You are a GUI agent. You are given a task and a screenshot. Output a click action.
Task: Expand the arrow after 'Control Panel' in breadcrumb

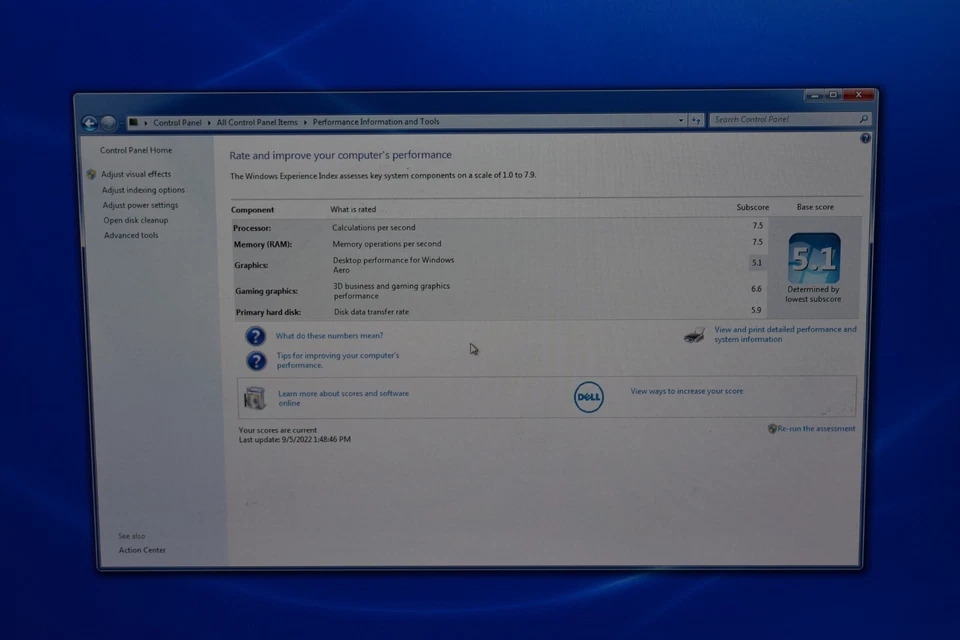point(209,123)
